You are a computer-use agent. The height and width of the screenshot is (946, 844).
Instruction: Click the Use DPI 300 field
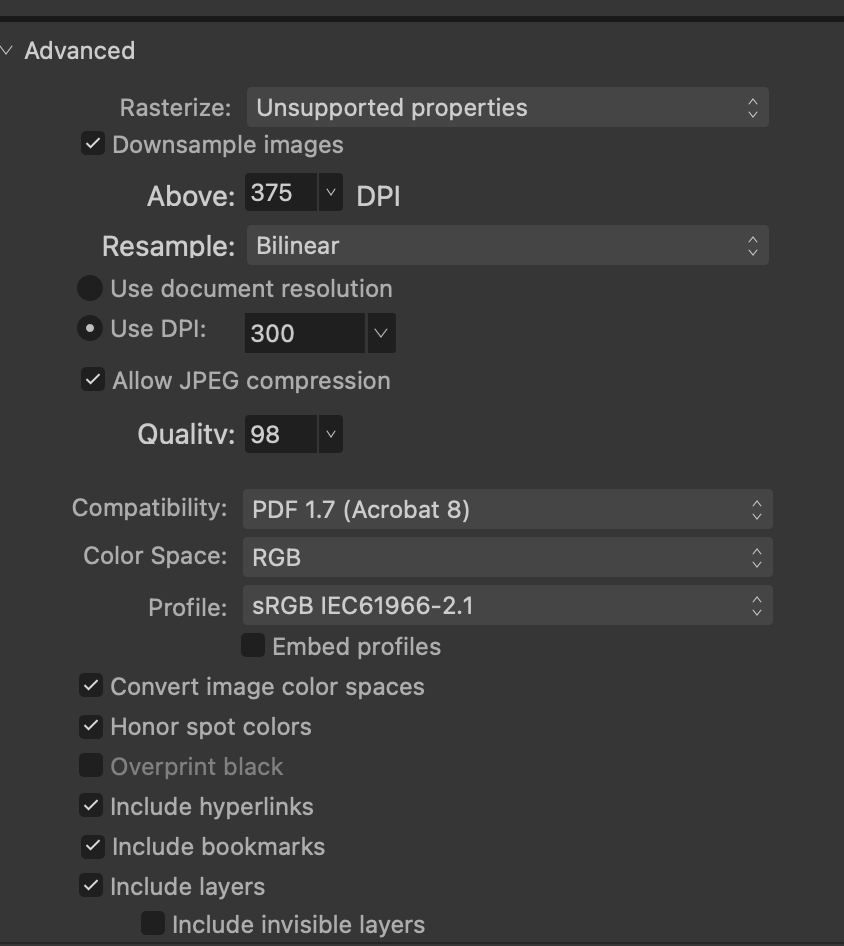[x=305, y=333]
